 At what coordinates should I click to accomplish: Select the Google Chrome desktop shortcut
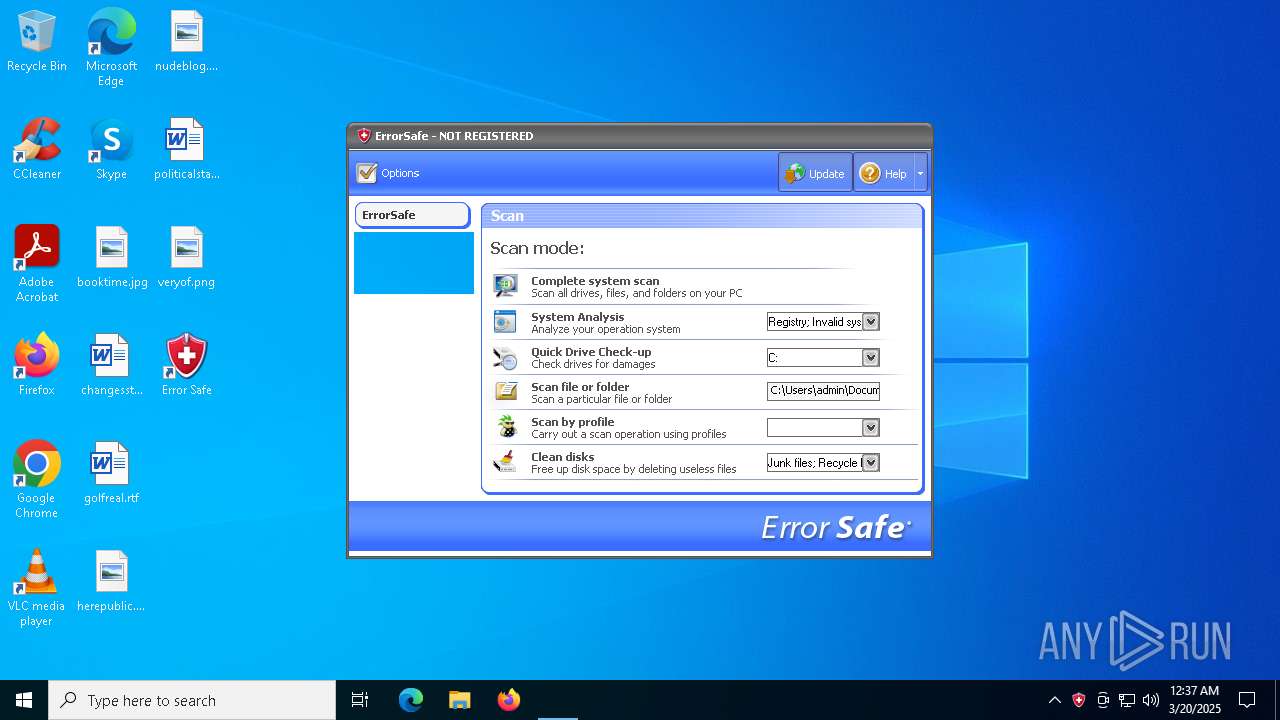click(37, 479)
